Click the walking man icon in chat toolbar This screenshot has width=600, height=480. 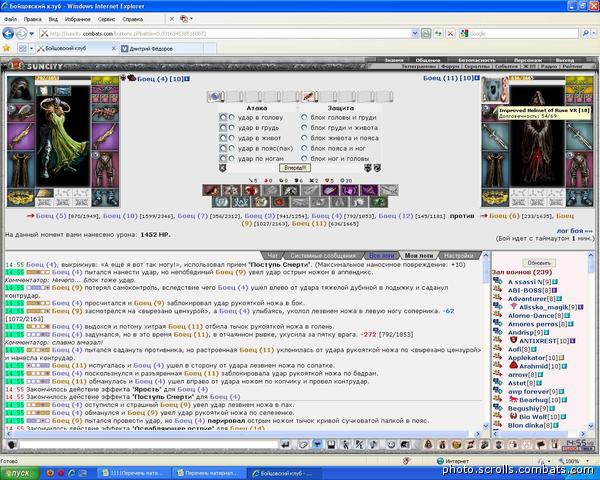[x=346, y=445]
